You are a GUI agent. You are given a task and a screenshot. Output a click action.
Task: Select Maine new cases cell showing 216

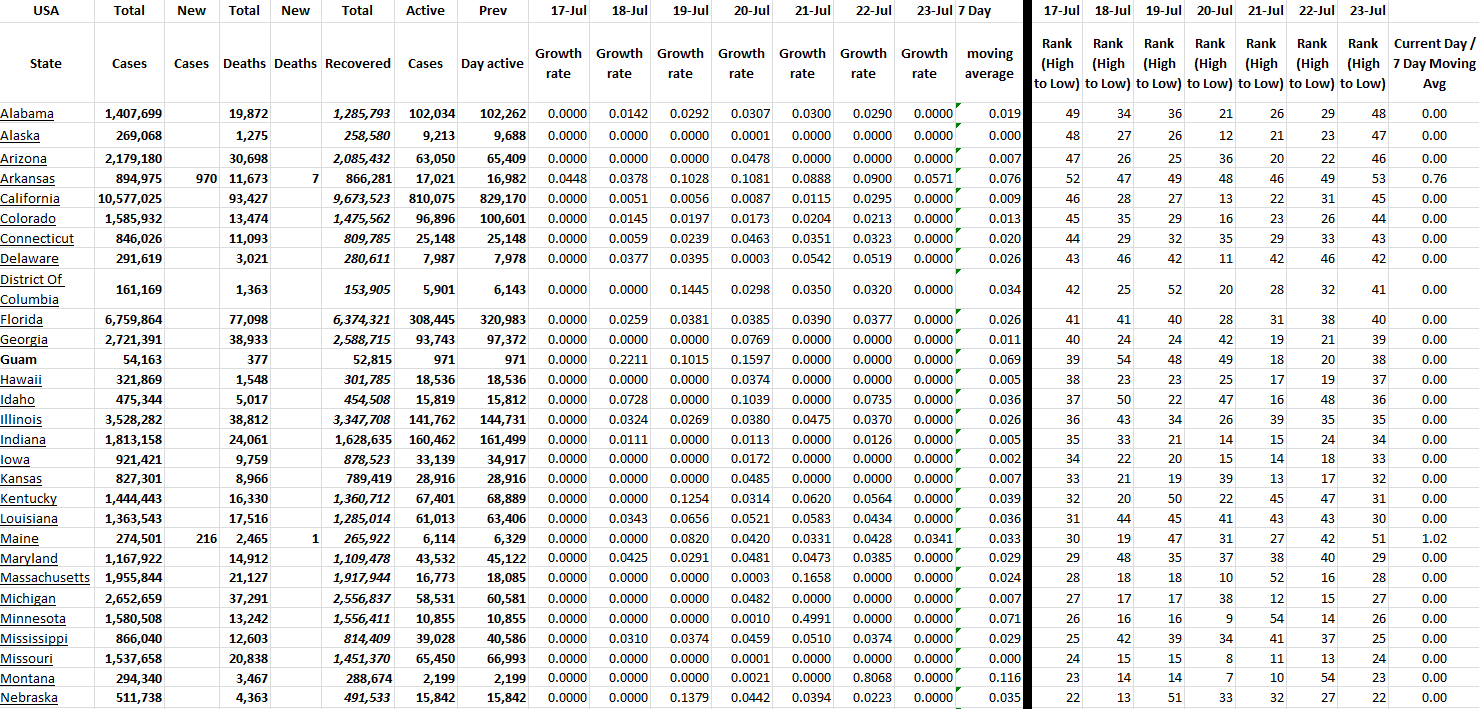click(191, 539)
